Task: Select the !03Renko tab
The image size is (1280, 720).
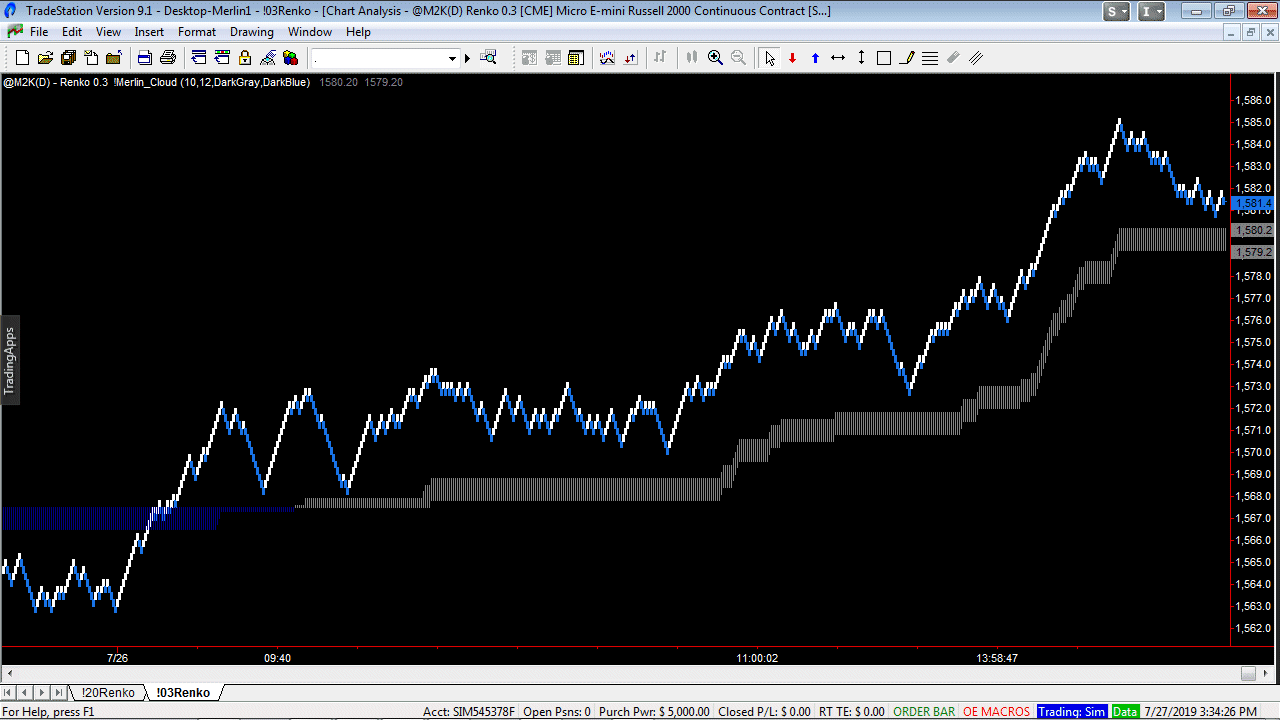Action: tap(183, 692)
